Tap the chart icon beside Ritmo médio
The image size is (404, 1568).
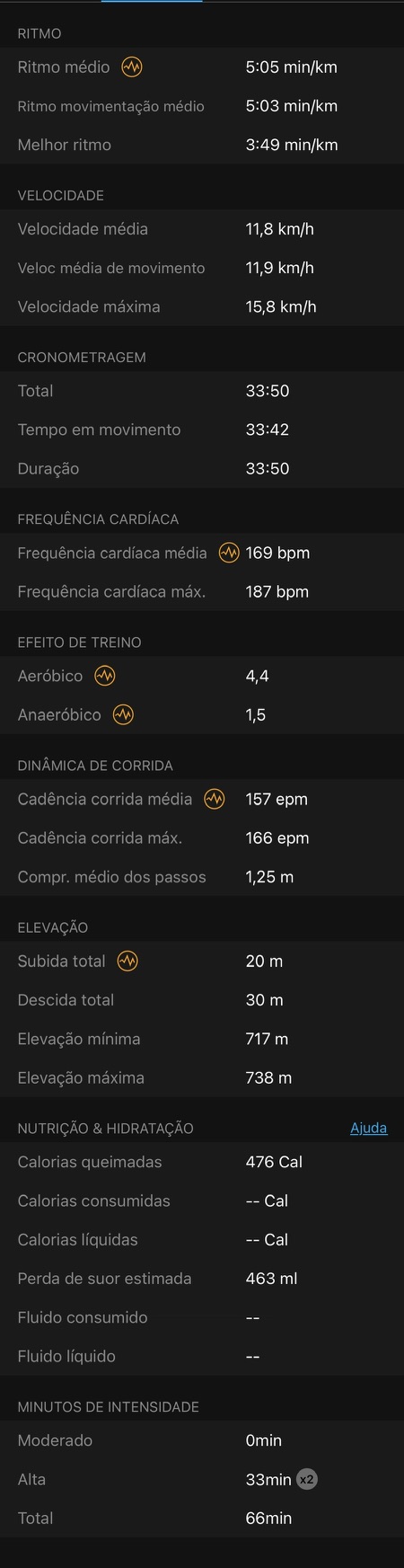click(132, 66)
